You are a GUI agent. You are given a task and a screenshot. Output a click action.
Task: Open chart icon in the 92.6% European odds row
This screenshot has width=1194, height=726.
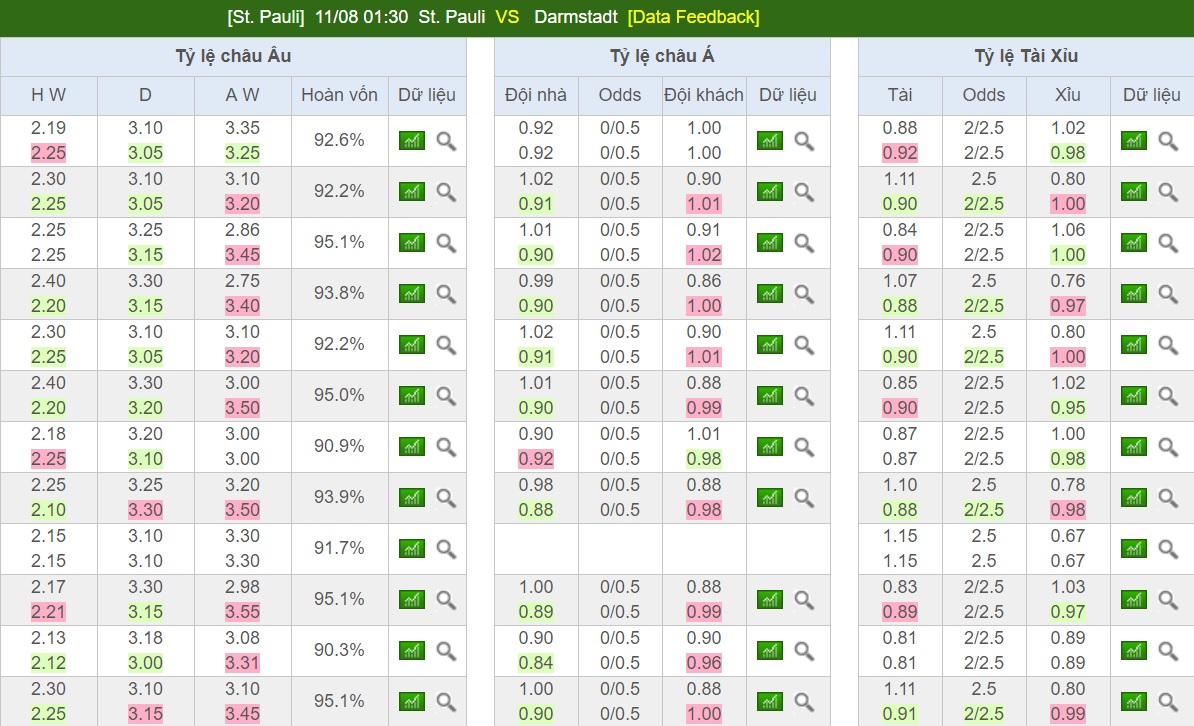coord(412,140)
